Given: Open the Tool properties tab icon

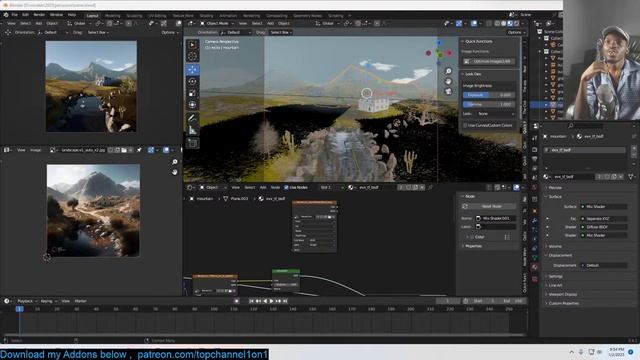Looking at the screenshot, I should tap(535, 138).
